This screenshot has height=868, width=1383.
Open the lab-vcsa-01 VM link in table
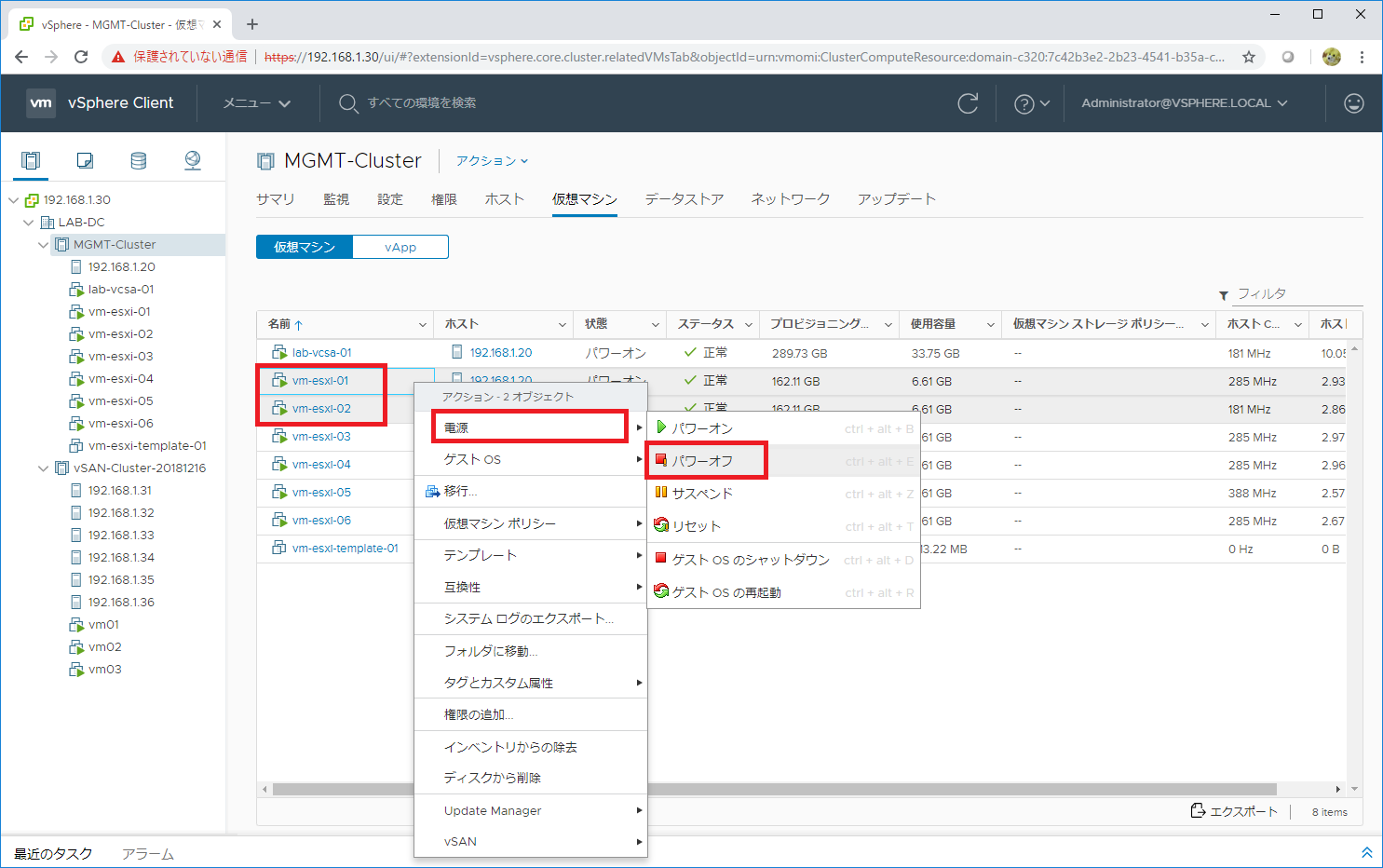click(321, 353)
